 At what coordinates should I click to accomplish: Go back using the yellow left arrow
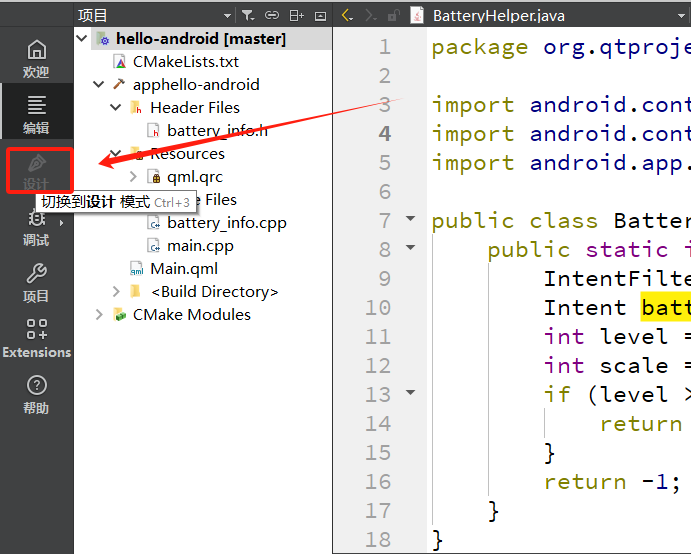[347, 15]
